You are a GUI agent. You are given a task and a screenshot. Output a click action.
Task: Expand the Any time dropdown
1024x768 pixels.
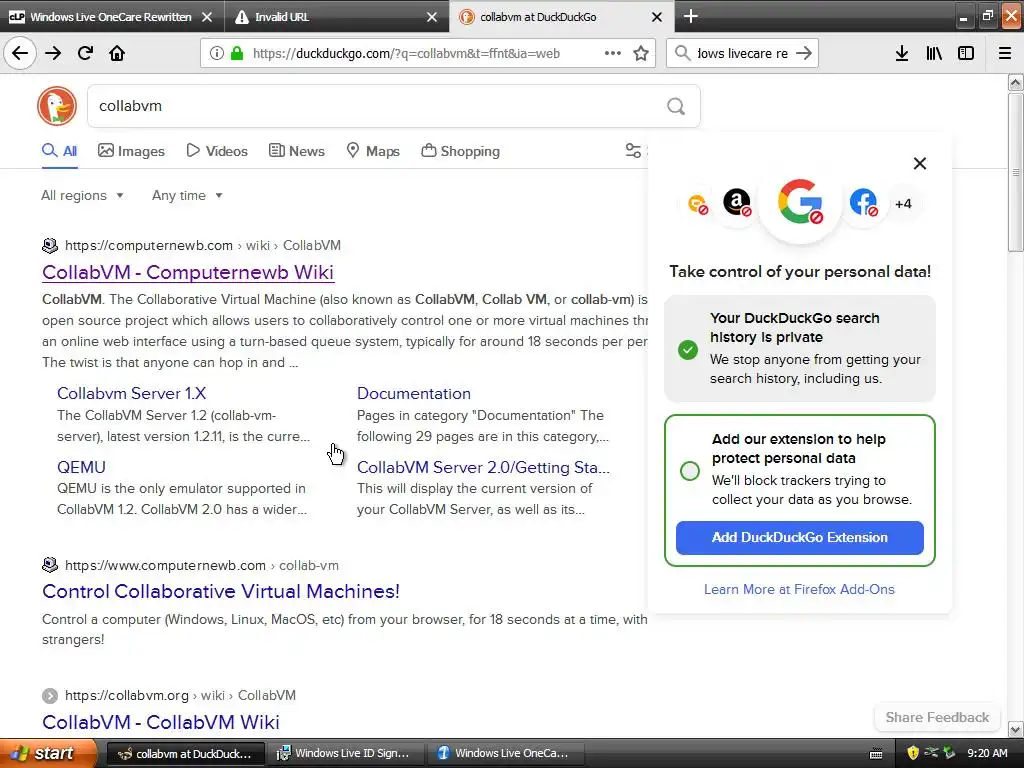pos(187,195)
